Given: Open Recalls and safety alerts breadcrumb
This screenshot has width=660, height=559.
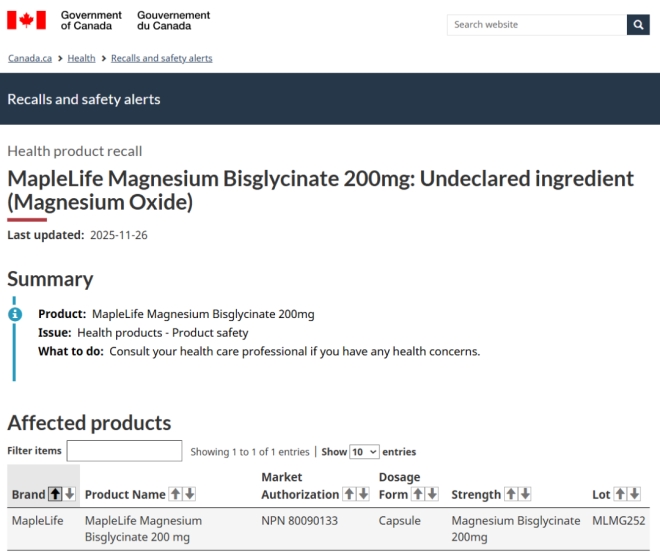Looking at the screenshot, I should click(161, 58).
